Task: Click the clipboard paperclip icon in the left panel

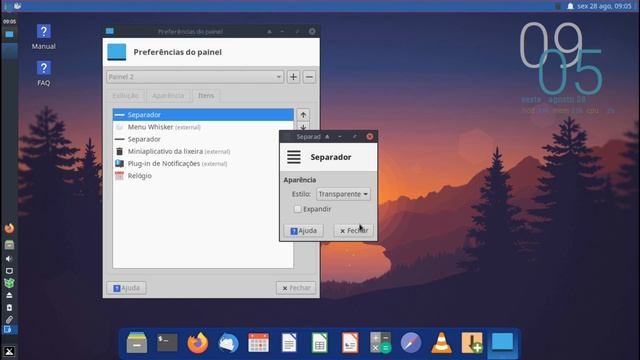Action: click(9, 320)
